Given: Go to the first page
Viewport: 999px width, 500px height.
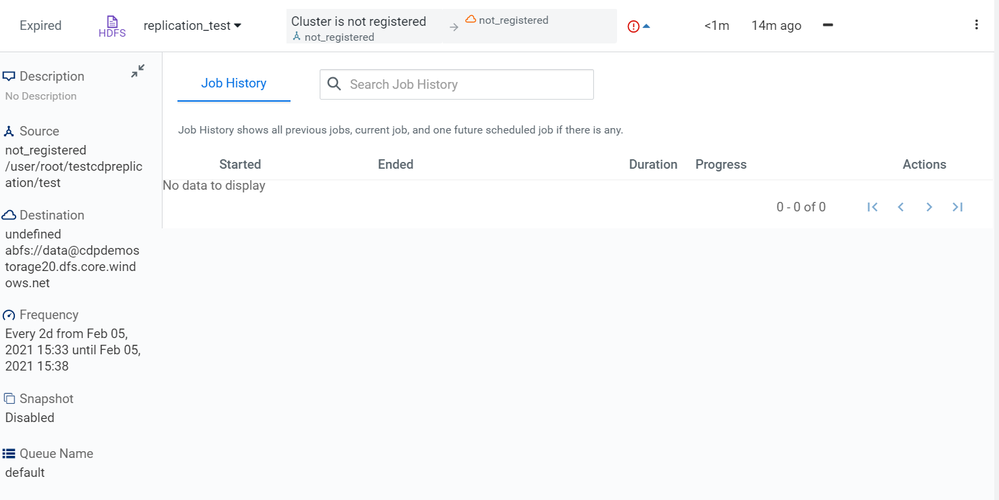Looking at the screenshot, I should point(872,207).
